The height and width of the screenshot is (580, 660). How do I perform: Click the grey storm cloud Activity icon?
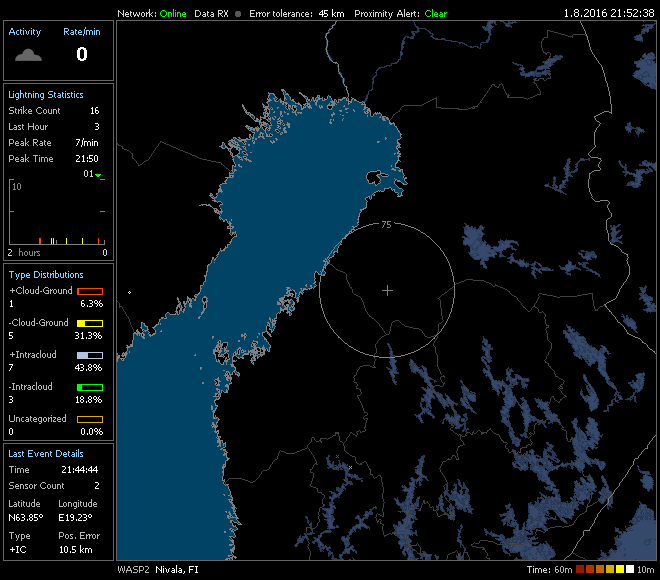click(28, 55)
